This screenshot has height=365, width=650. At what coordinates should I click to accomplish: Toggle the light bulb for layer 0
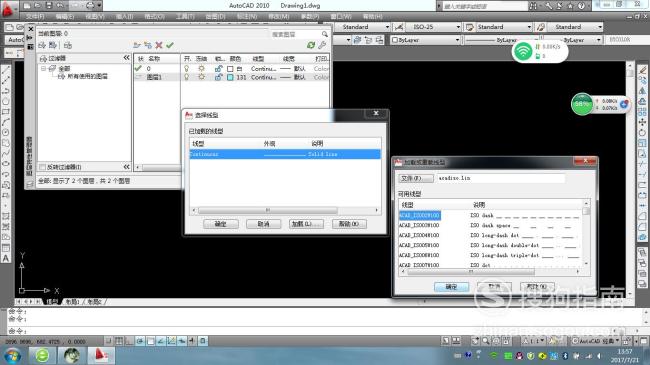click(187, 68)
